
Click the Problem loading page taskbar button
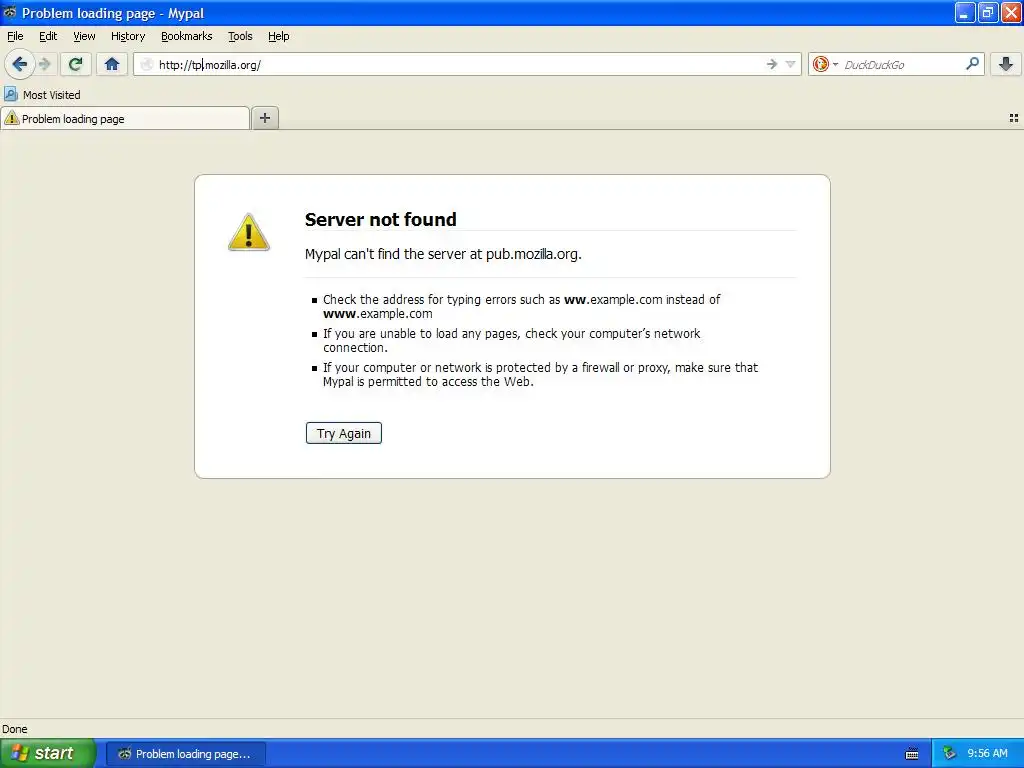click(185, 754)
